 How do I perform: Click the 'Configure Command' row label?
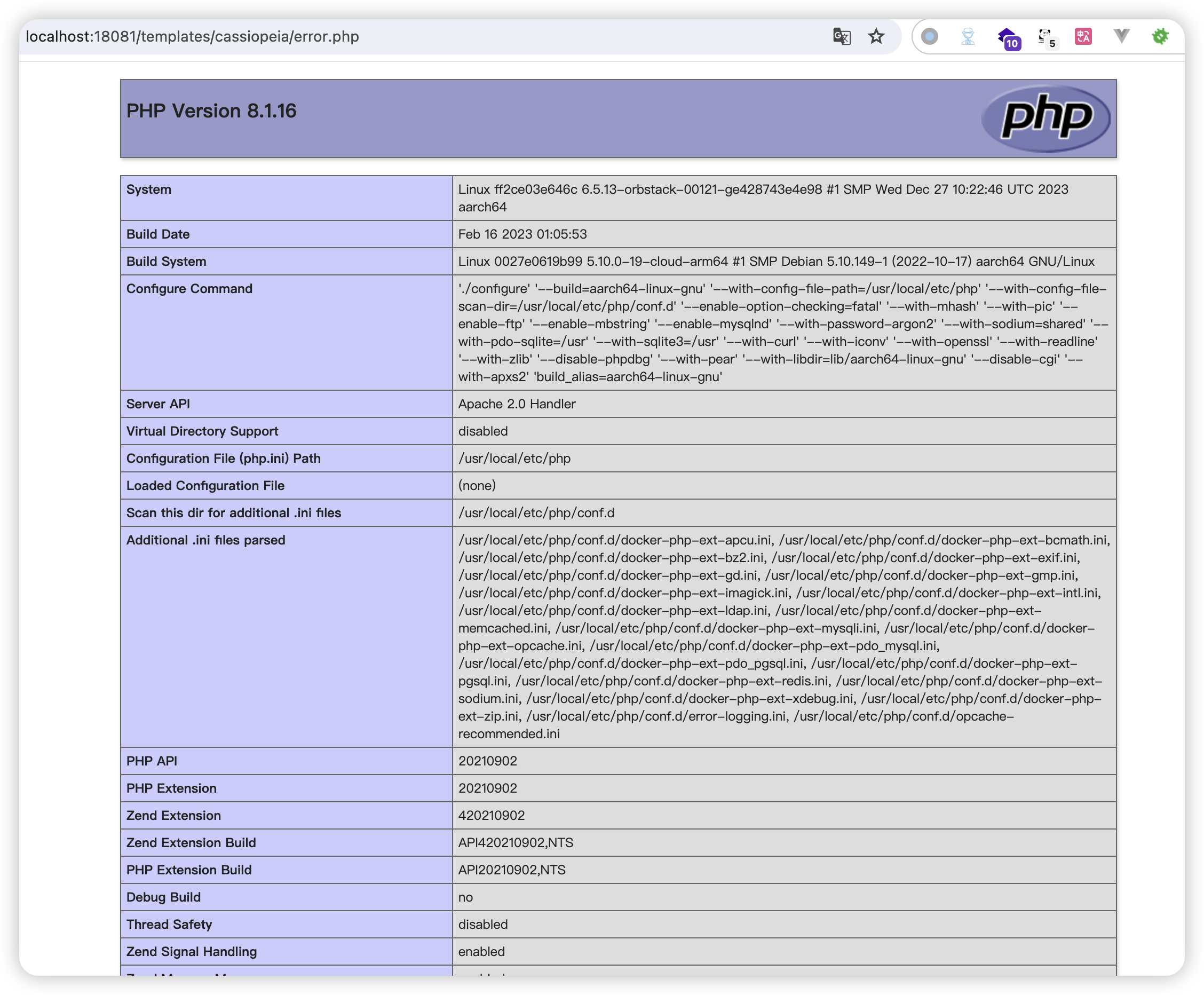[189, 288]
